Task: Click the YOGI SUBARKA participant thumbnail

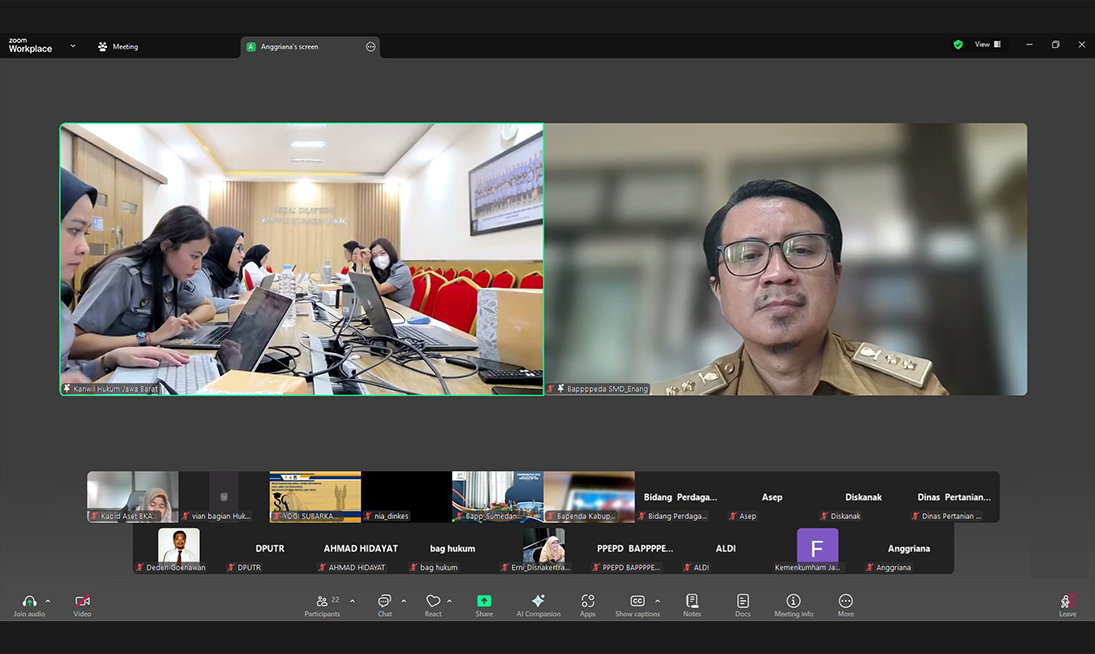Action: (x=315, y=497)
